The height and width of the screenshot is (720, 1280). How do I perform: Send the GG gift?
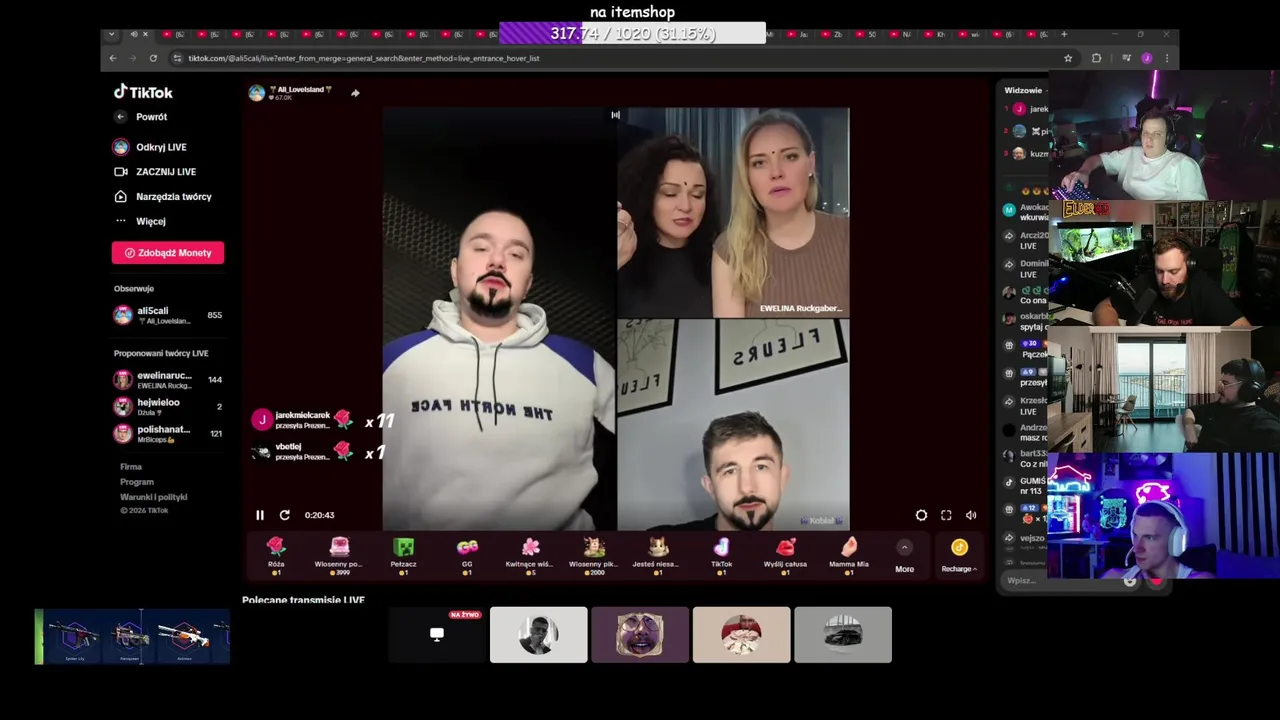click(467, 555)
